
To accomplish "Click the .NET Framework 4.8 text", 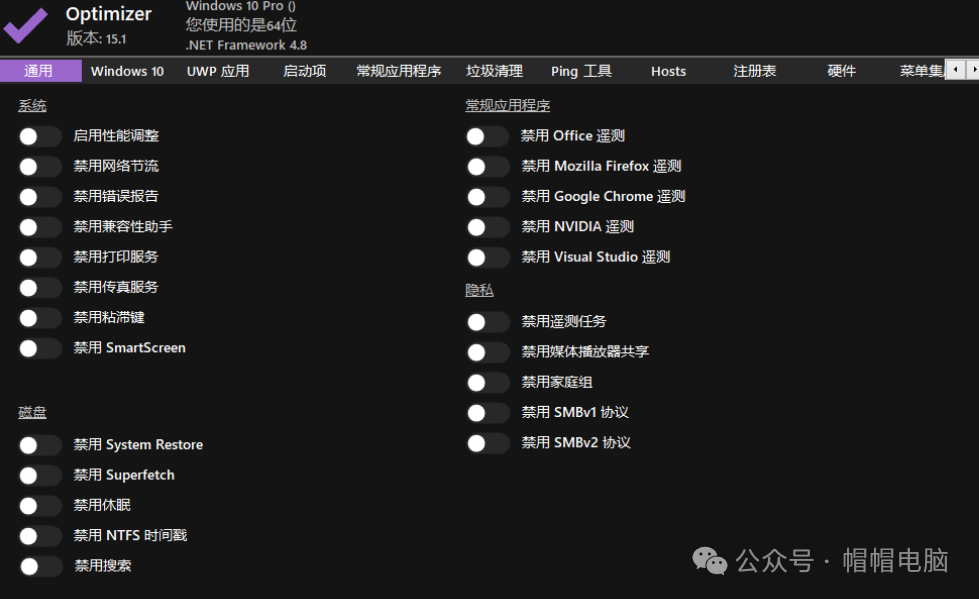I will point(246,45).
